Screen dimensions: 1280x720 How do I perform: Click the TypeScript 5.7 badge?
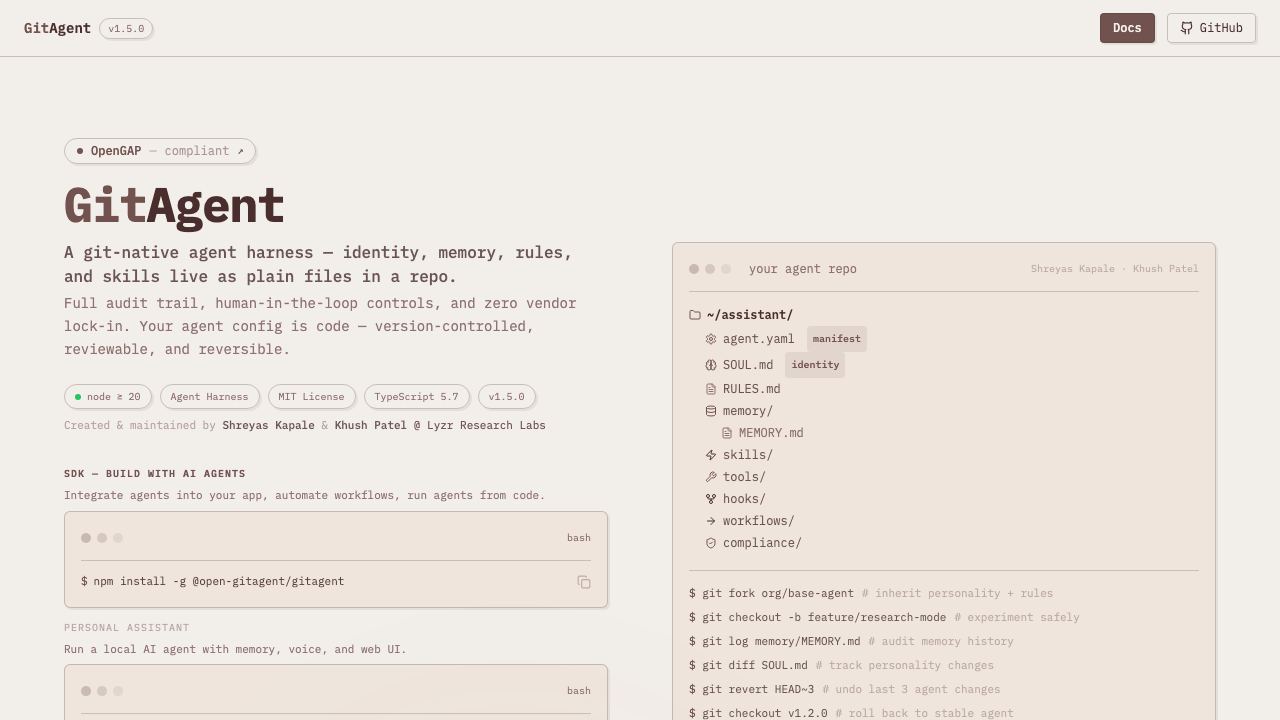click(x=416, y=397)
